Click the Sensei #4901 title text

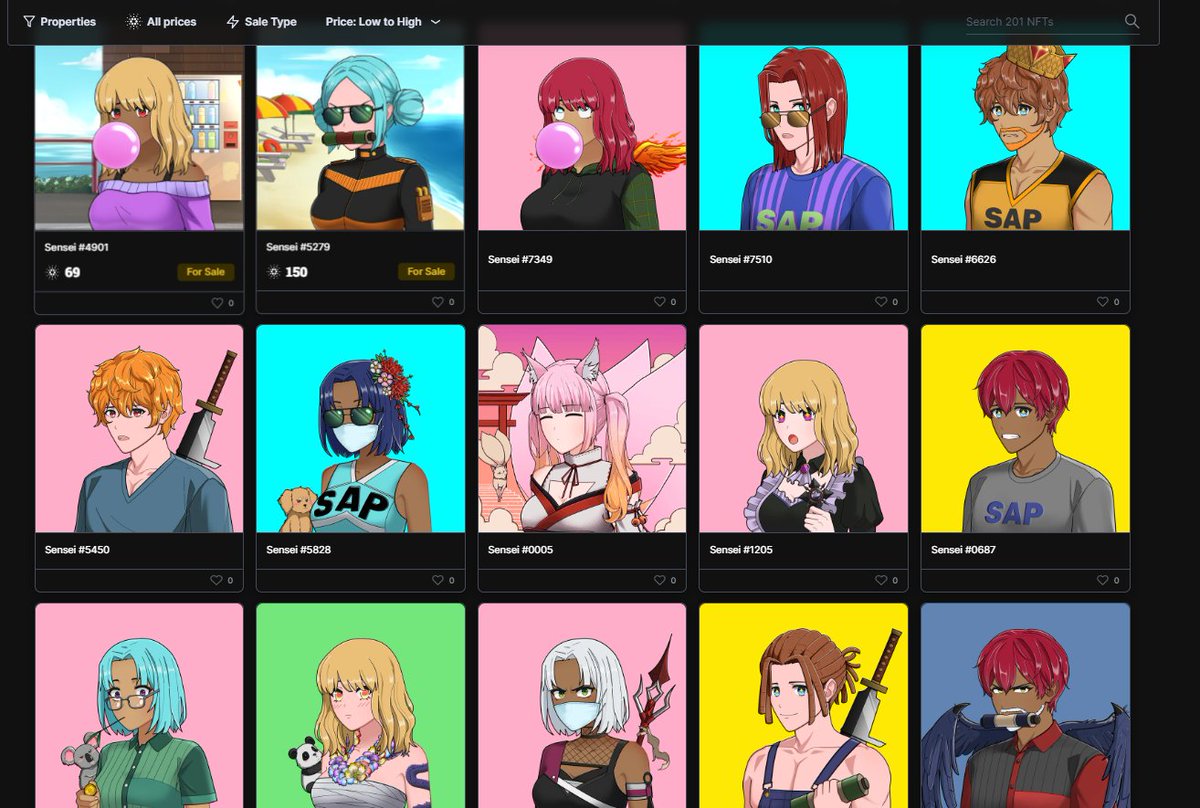coord(77,247)
